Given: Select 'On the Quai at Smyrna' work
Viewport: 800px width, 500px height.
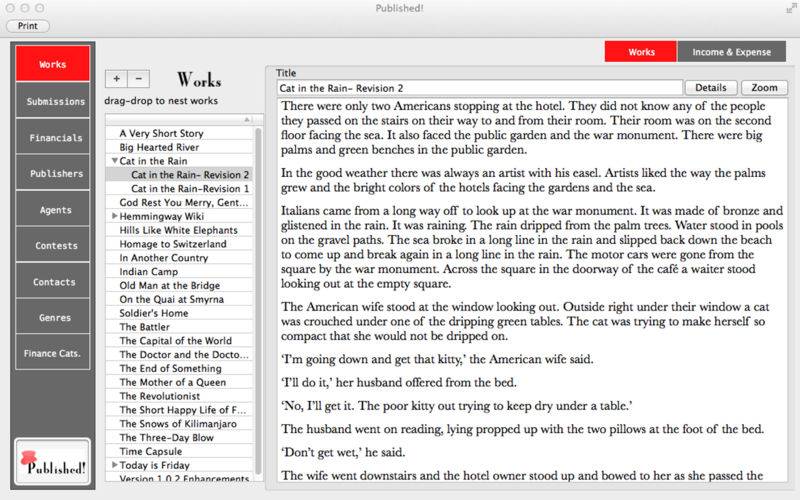Looking at the screenshot, I should [179, 299].
